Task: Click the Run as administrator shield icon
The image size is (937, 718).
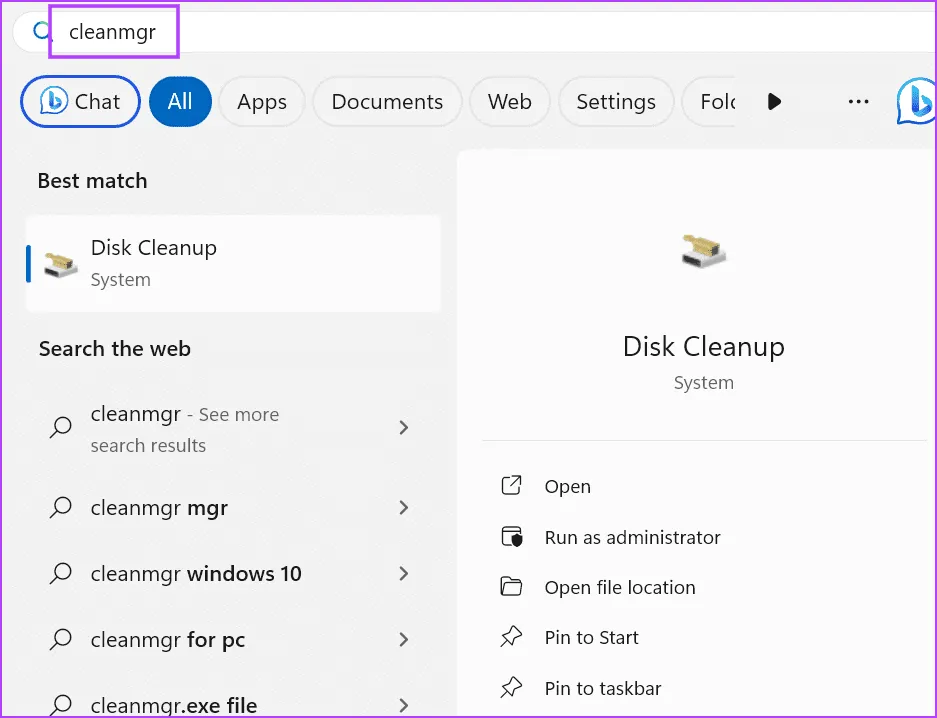Action: [511, 537]
